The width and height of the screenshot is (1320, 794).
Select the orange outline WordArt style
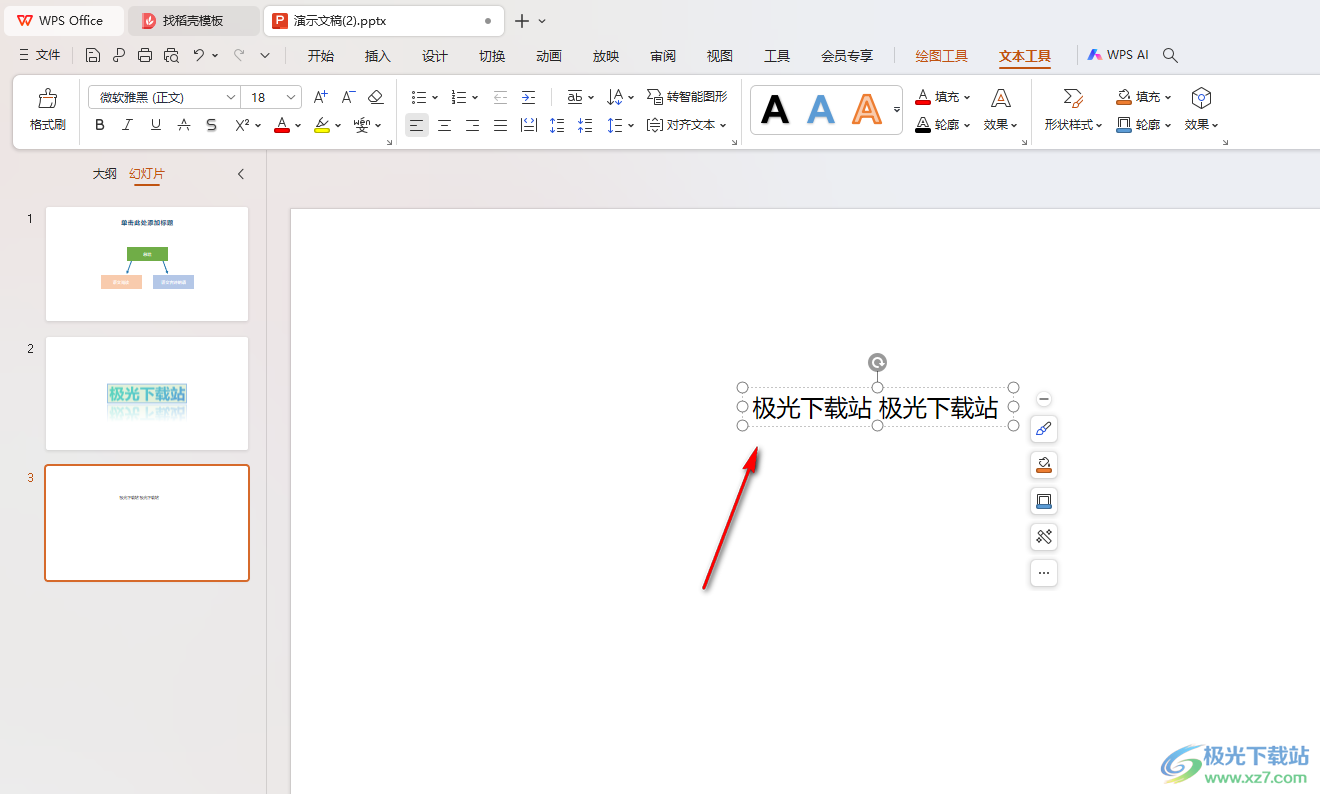click(867, 109)
